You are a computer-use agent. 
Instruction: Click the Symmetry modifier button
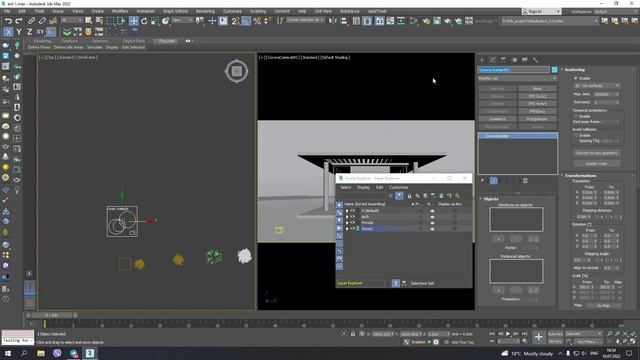pos(497,119)
